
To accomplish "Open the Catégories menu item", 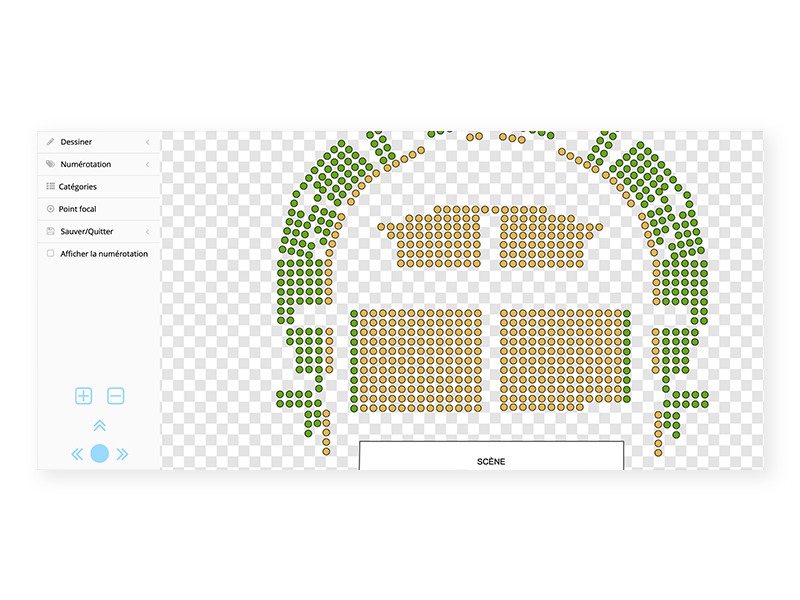I will click(x=99, y=187).
